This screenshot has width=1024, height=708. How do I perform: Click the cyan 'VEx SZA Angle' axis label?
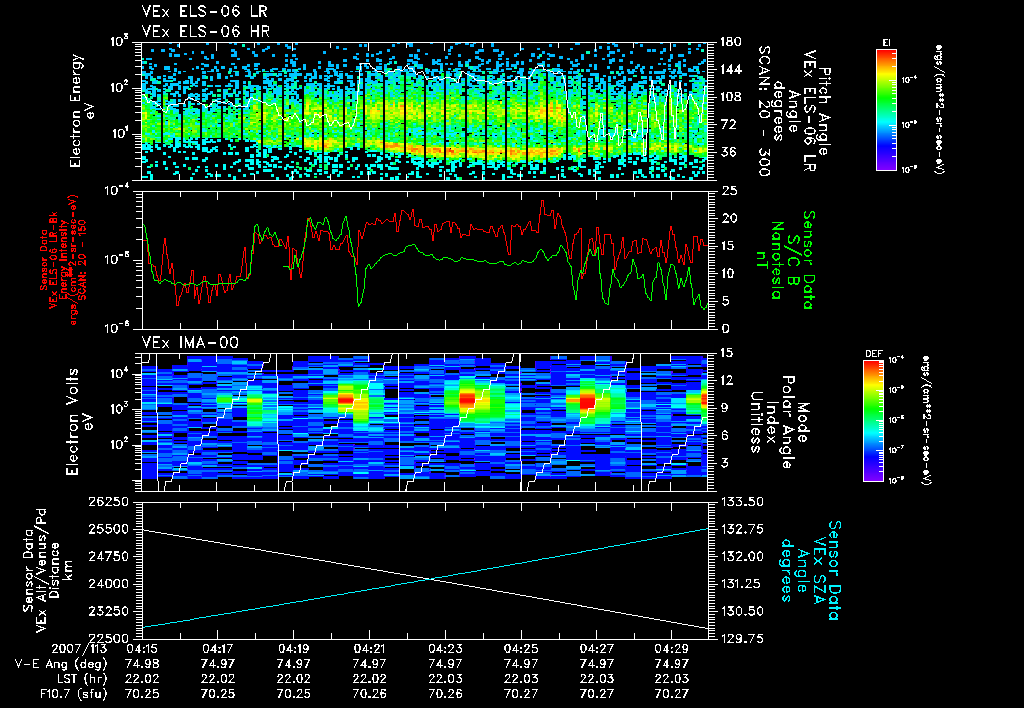click(x=812, y=570)
